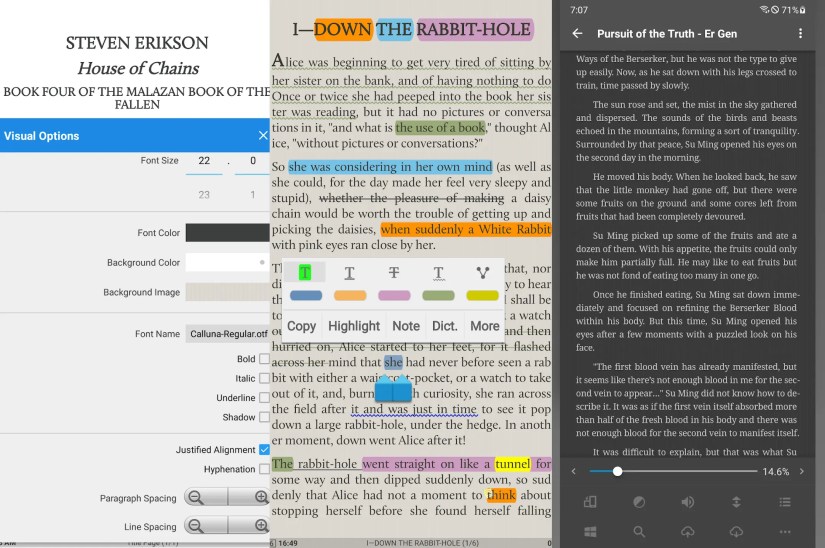Check battery status showing 71%
Image resolution: width=825 pixels, height=548 pixels.
(x=793, y=10)
